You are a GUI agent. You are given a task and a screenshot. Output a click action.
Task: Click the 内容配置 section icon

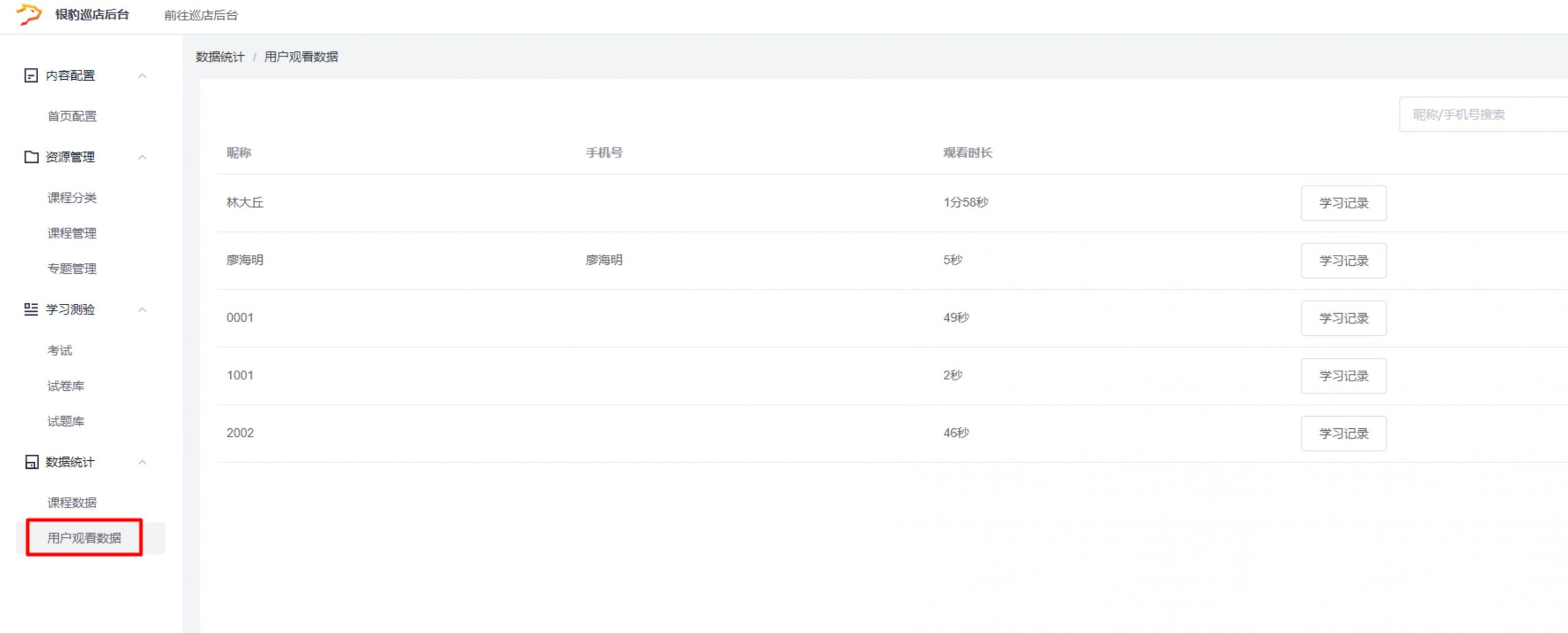[31, 75]
